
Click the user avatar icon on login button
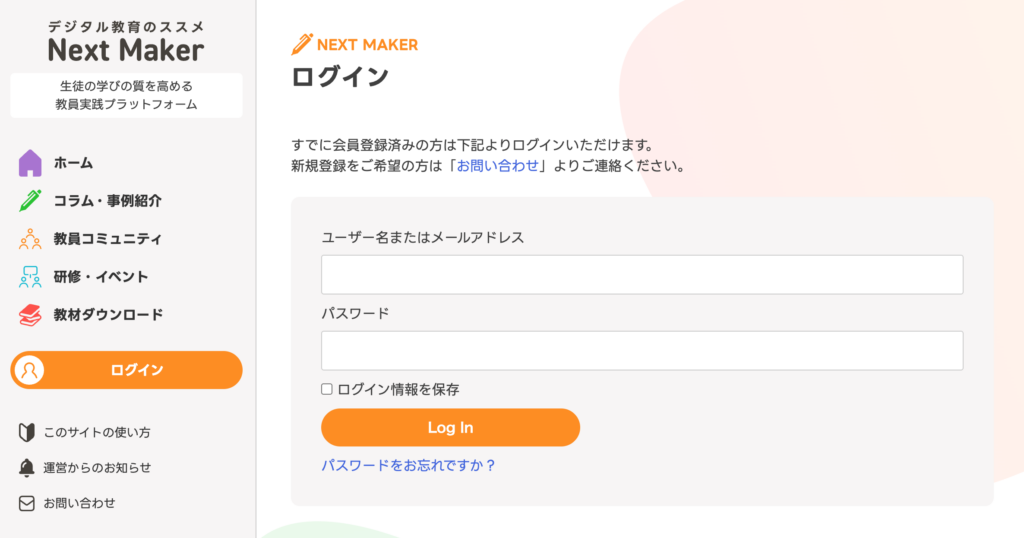click(x=30, y=370)
